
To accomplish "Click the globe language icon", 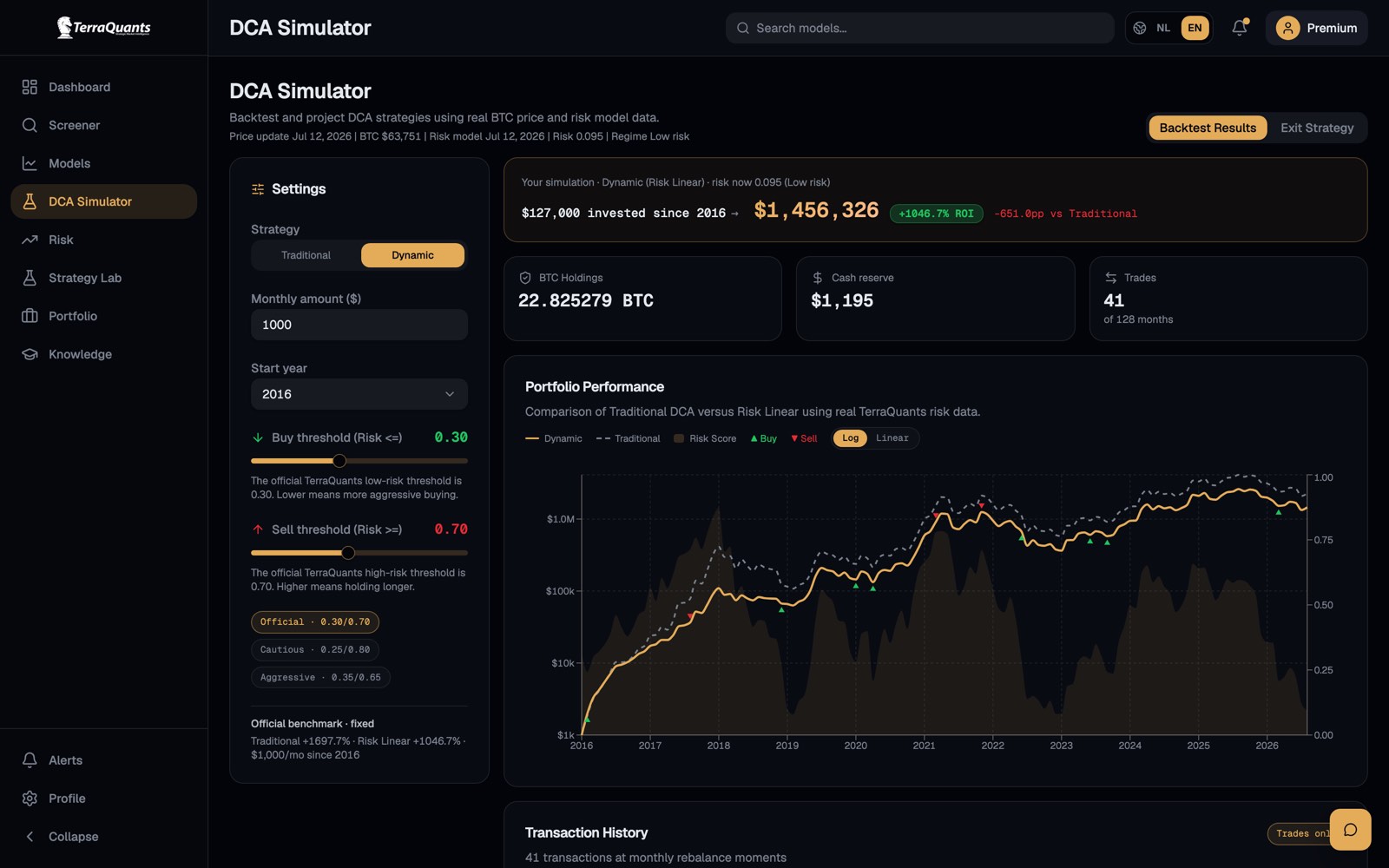I will (x=1140, y=28).
